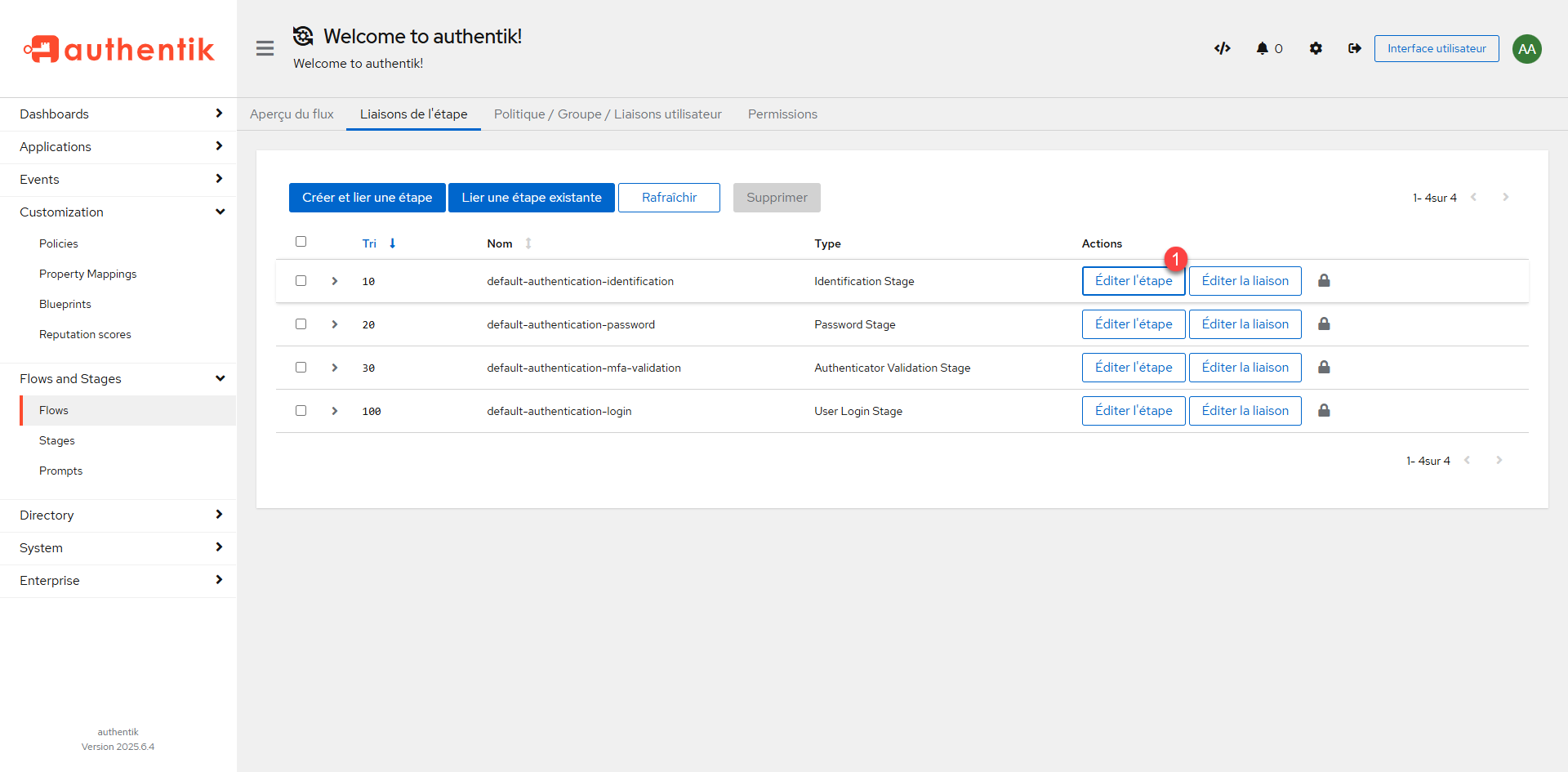Open settings via the gear icon

tap(1316, 48)
